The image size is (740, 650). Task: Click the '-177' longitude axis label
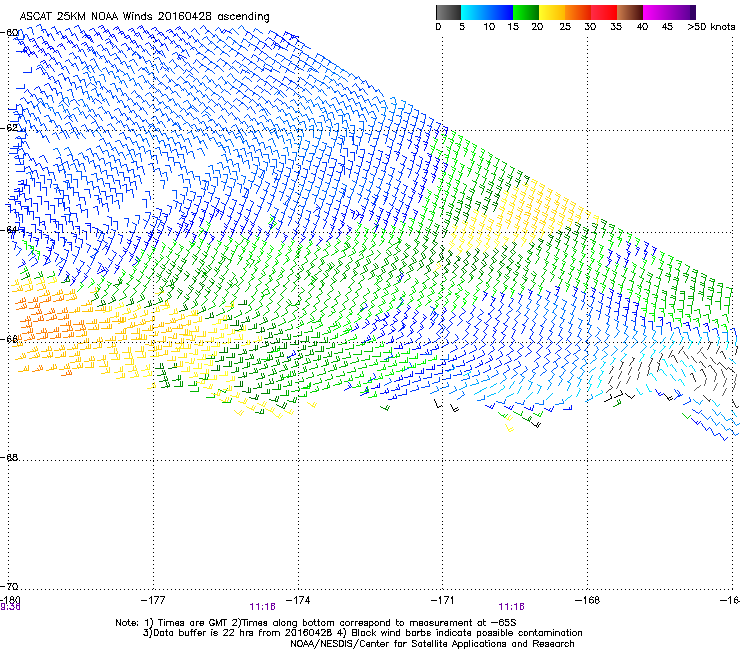(x=153, y=600)
